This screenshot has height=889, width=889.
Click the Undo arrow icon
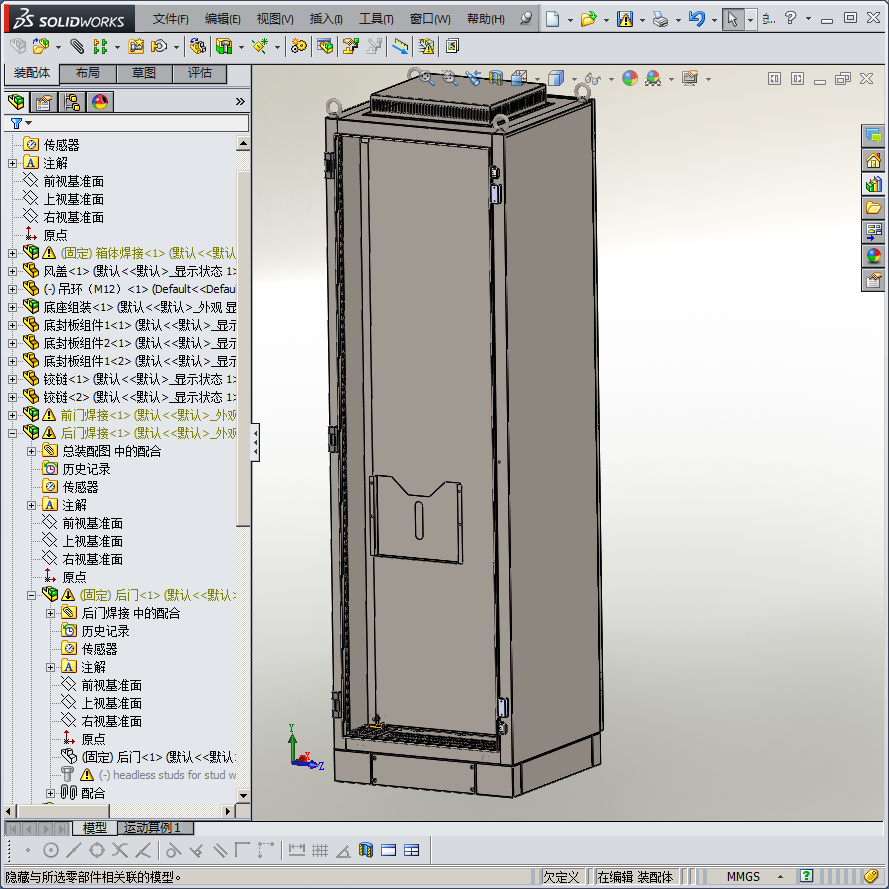[696, 19]
